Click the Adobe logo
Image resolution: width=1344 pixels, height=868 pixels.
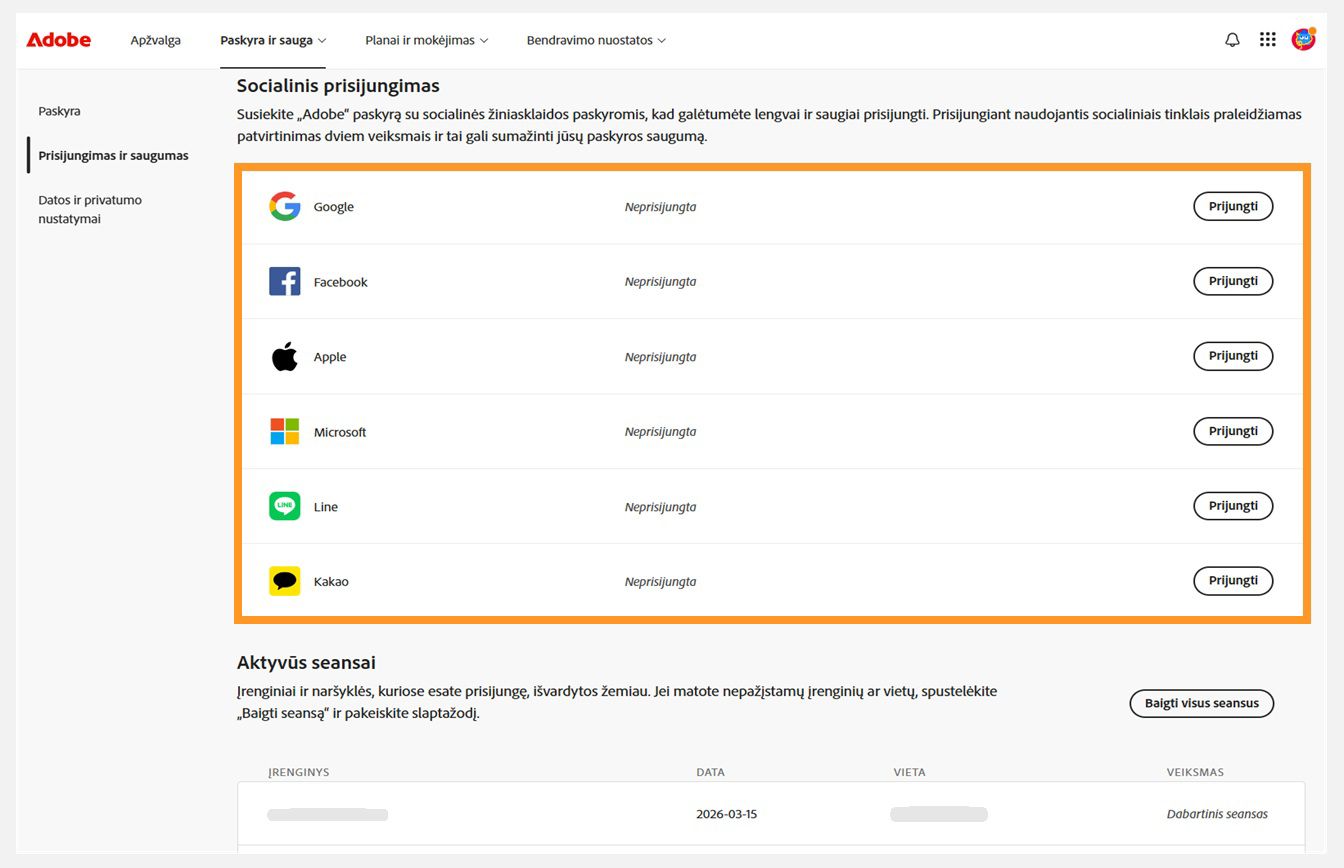(57, 39)
